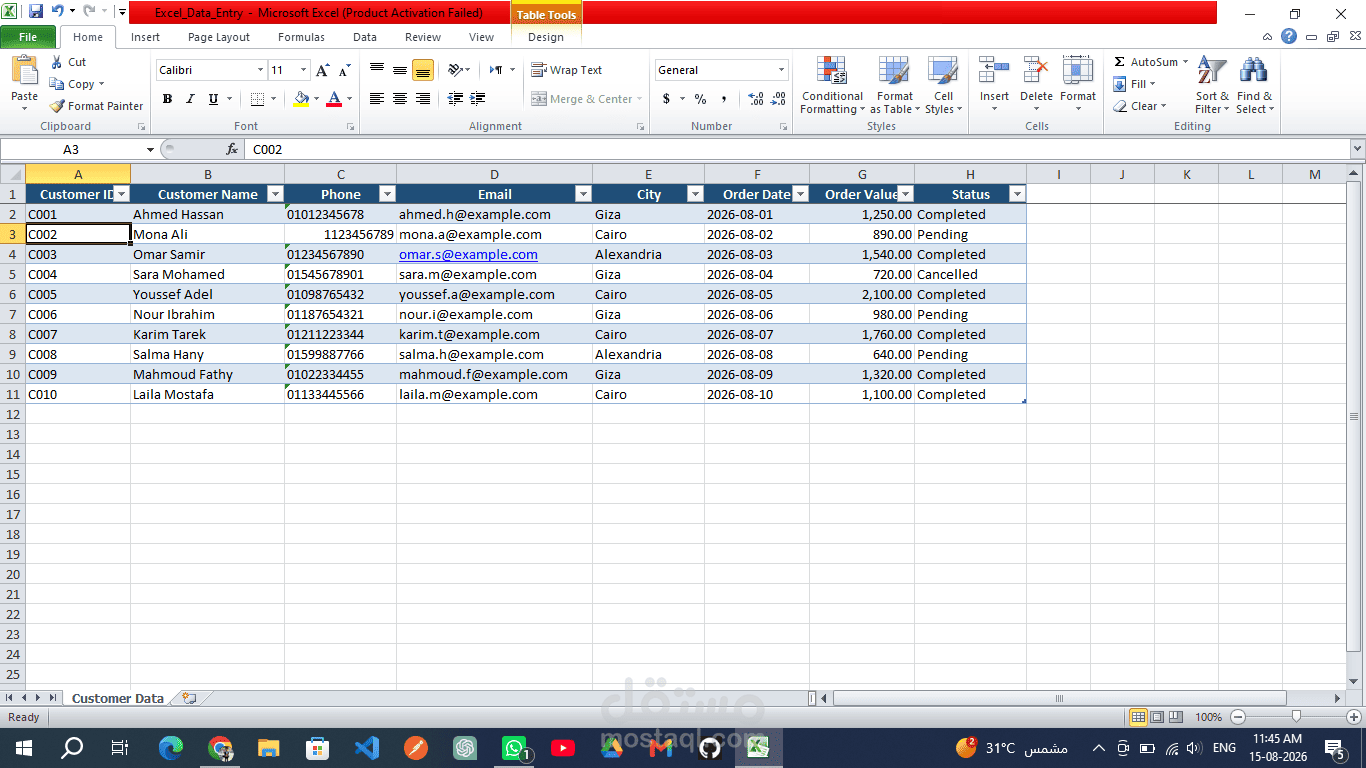
Task: Expand the Name Box dropdown arrow
Action: 150,149
